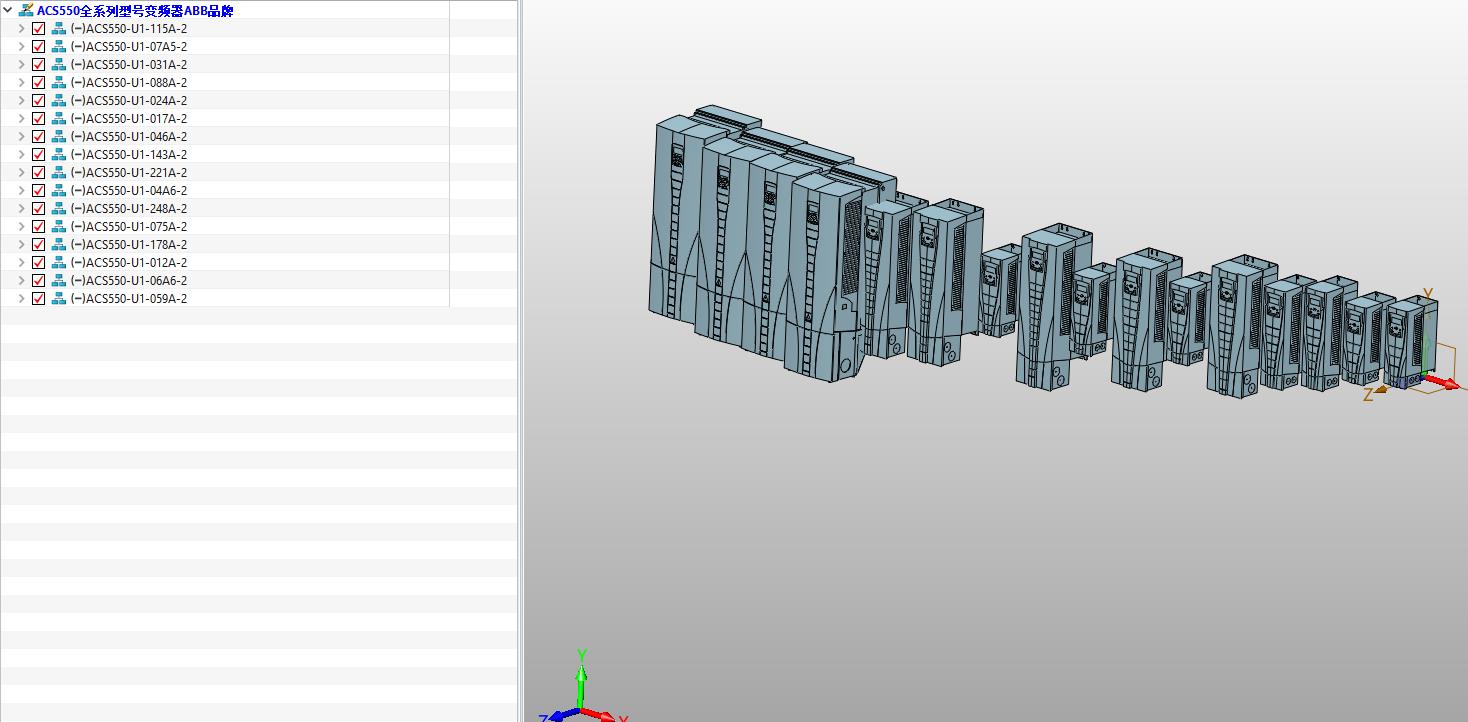Open the ACS550-U1-024A-2 subtree
1468x722 pixels.
pyautogui.click(x=21, y=101)
